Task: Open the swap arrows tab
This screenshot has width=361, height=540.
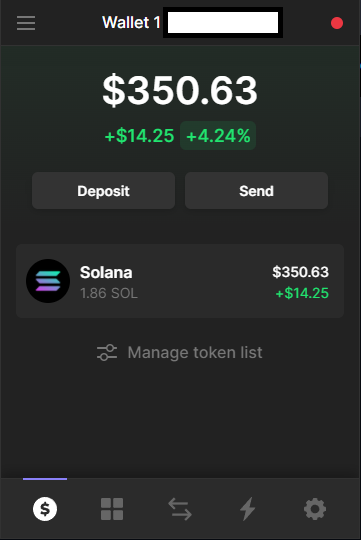Action: click(180, 509)
